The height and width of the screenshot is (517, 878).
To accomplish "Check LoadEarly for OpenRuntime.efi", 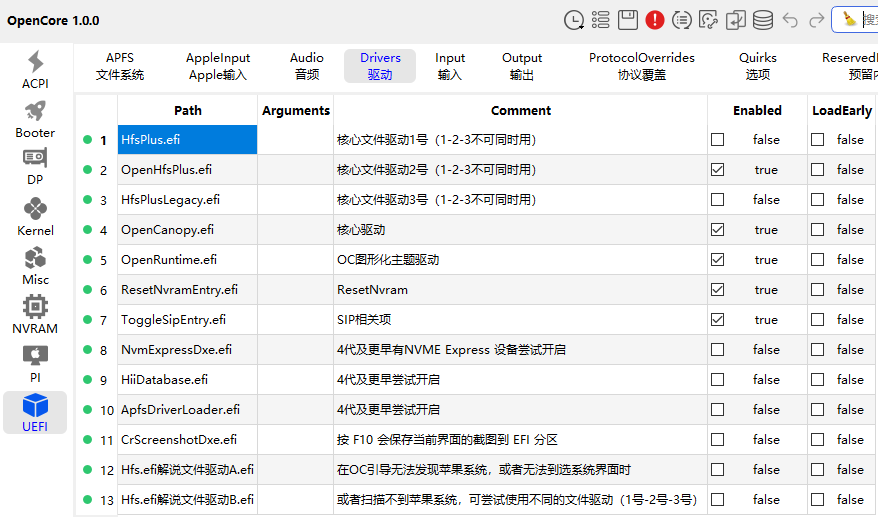I will [x=818, y=259].
